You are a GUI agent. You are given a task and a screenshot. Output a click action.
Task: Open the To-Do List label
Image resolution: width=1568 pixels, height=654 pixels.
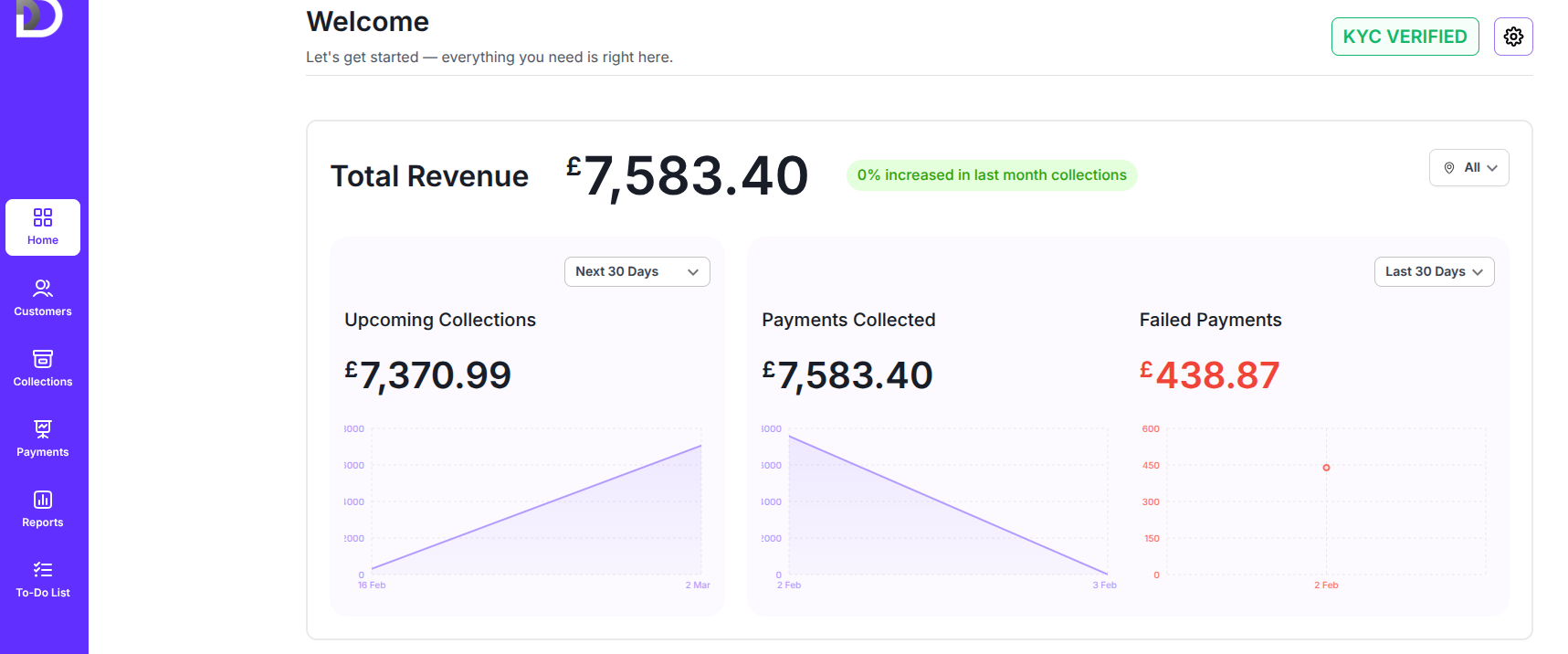point(43,593)
